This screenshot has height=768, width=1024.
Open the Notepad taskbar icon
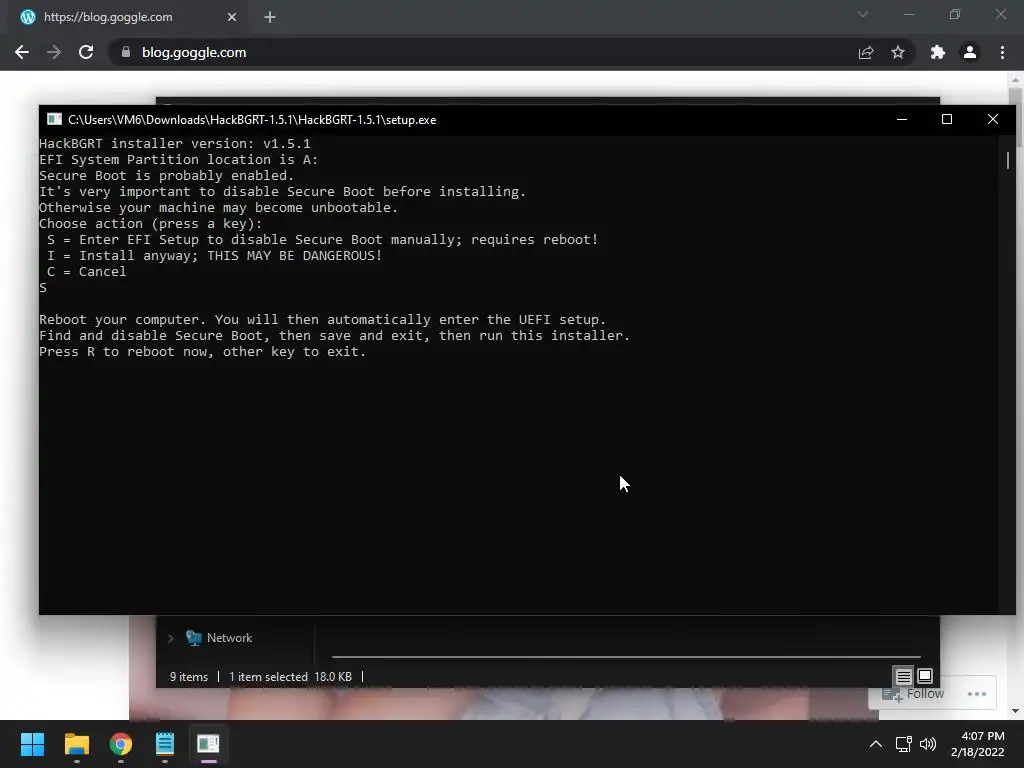[x=165, y=744]
